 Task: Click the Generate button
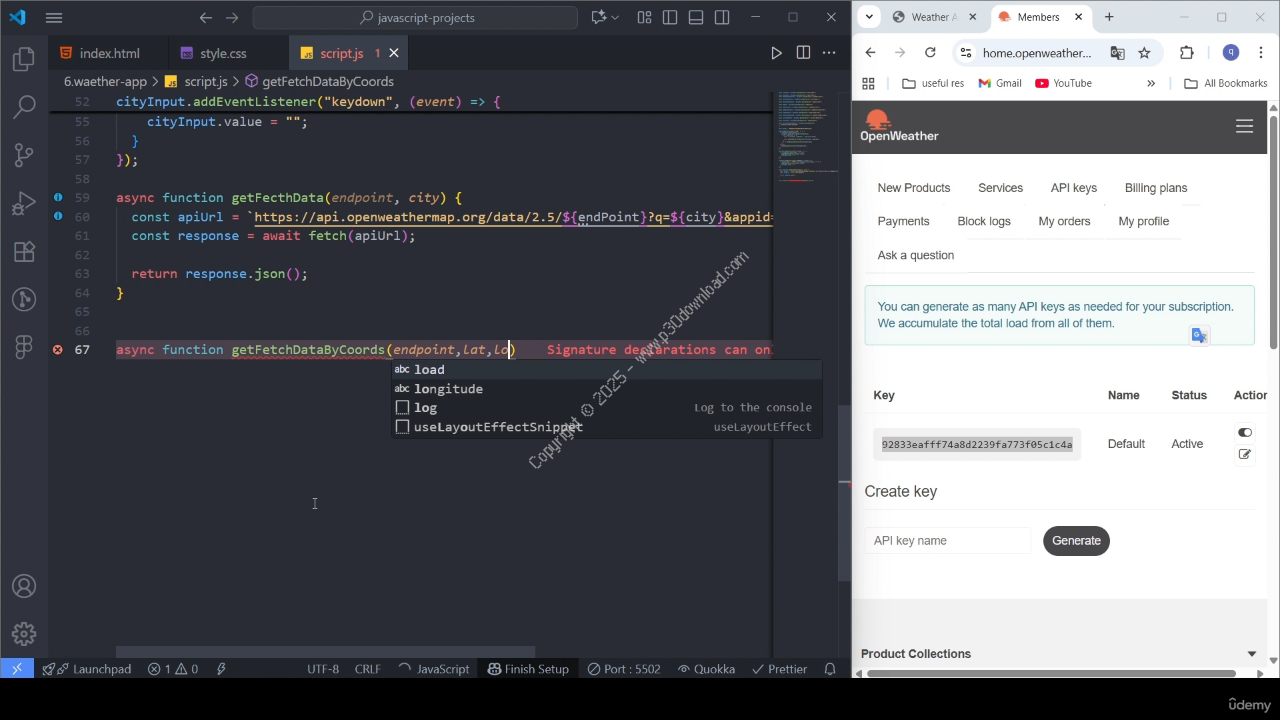[x=1076, y=541]
